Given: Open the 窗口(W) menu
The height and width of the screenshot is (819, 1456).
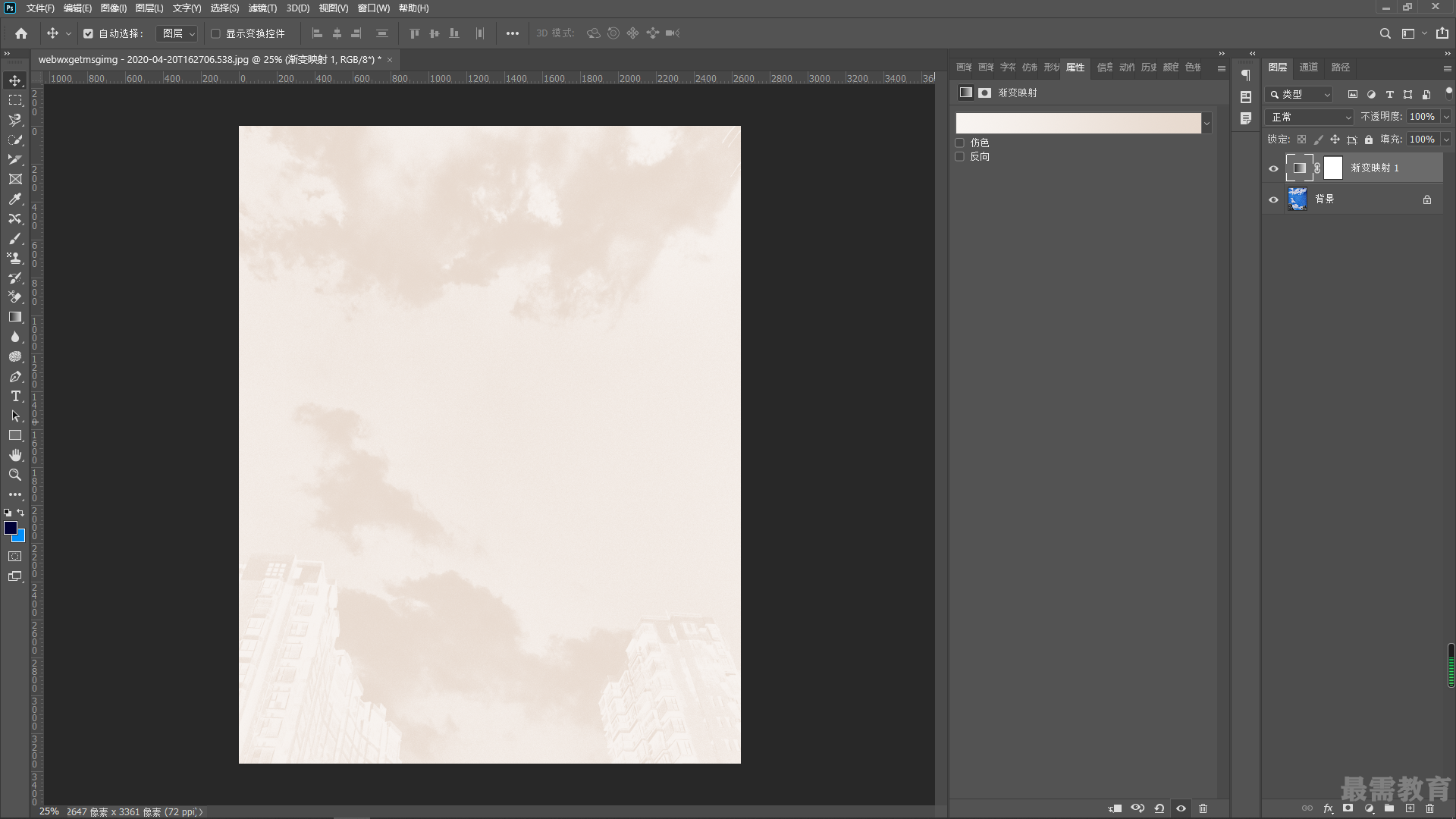Looking at the screenshot, I should pyautogui.click(x=373, y=8).
